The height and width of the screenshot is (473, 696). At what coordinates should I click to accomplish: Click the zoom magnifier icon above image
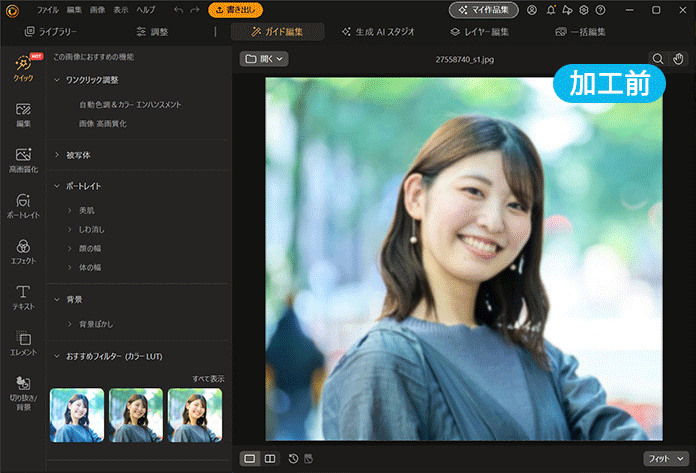tap(658, 59)
